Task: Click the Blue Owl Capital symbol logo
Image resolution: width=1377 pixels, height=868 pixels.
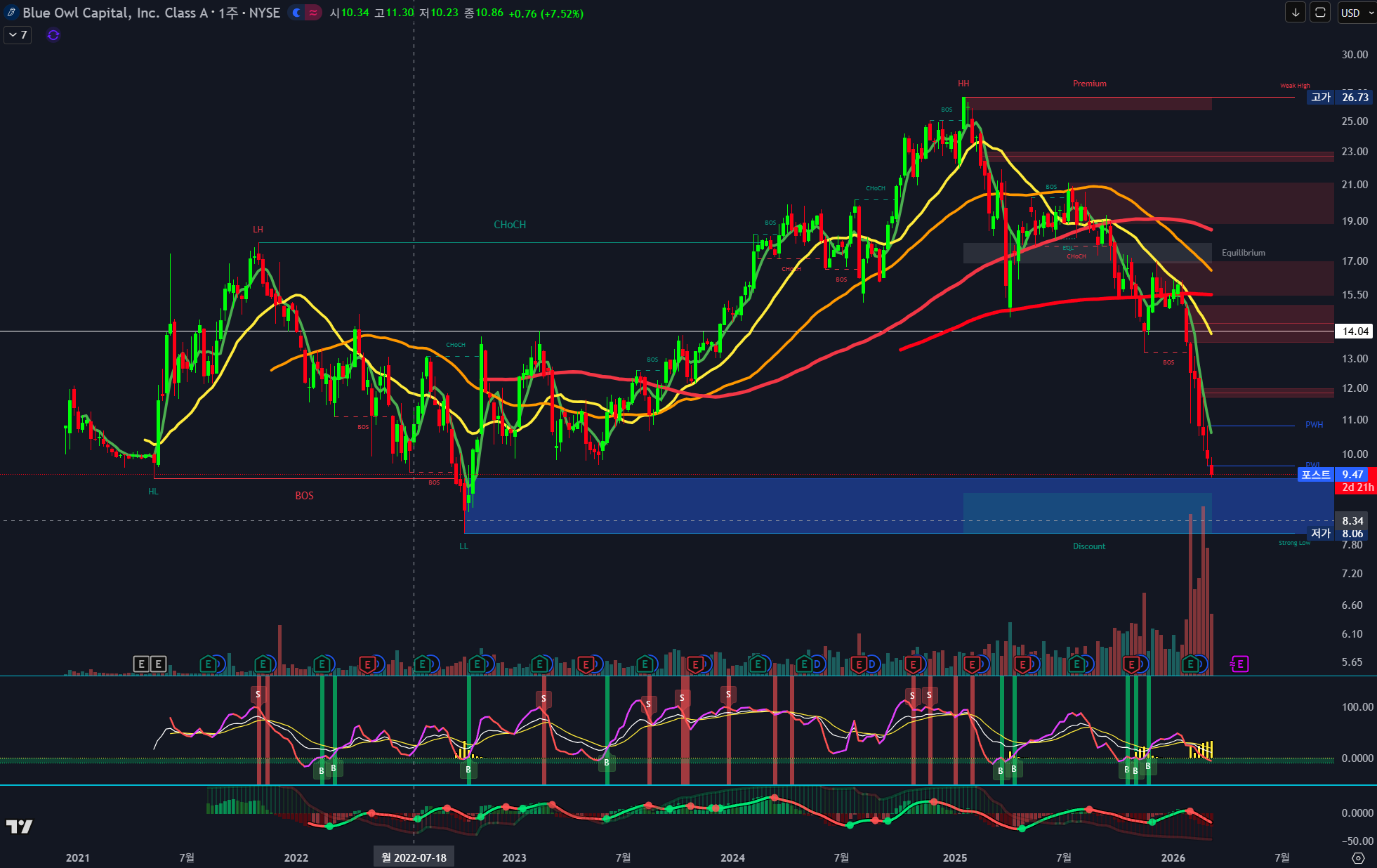Action: pos(11,13)
